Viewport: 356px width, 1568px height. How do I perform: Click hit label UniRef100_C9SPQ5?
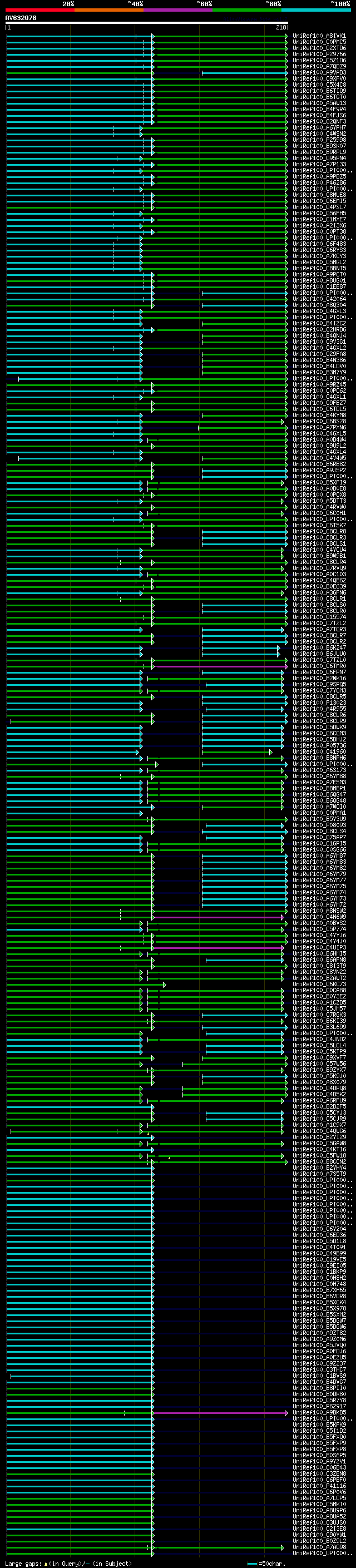point(319,684)
